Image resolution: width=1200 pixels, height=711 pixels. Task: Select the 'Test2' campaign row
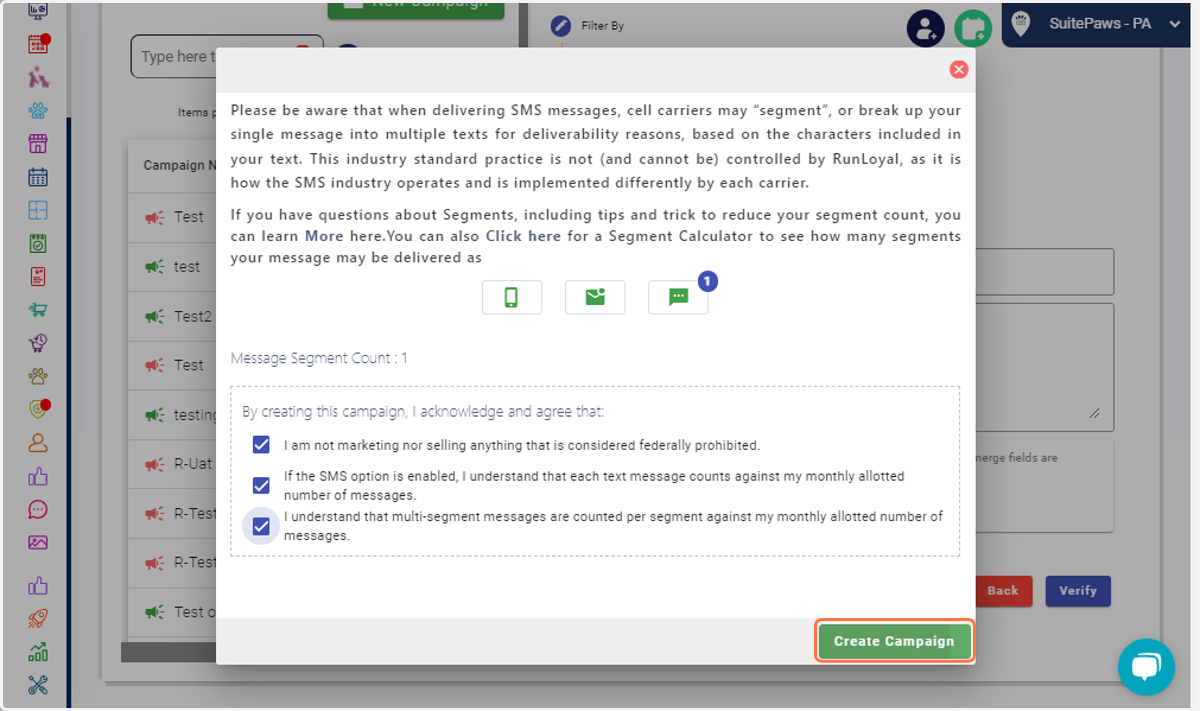tap(172, 316)
